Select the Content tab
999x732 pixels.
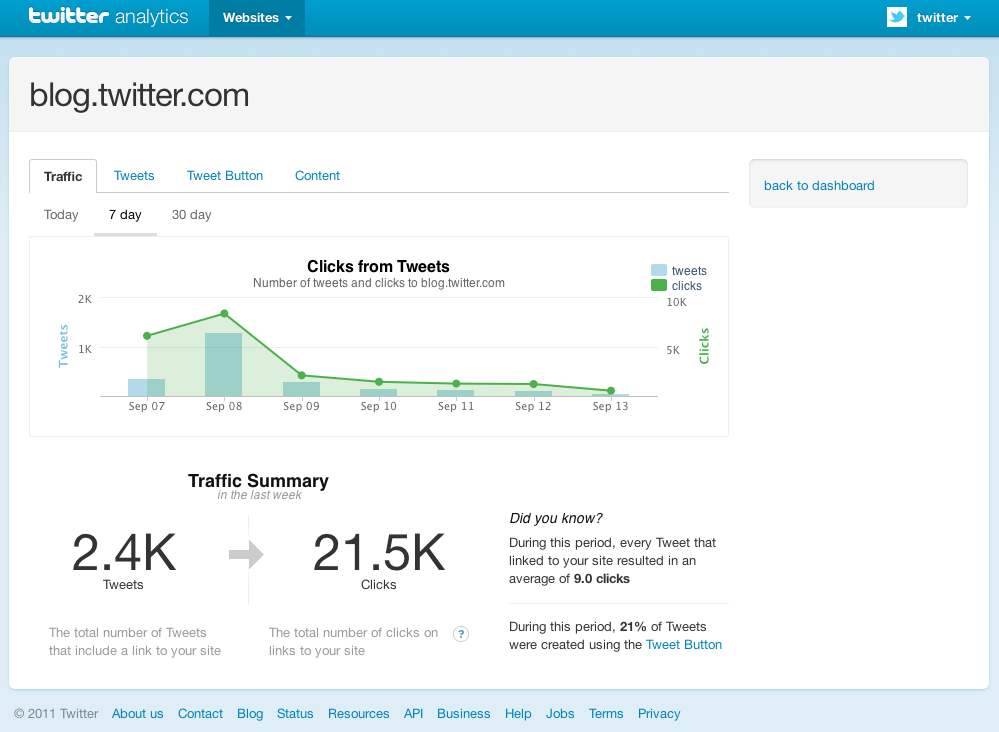pos(317,176)
